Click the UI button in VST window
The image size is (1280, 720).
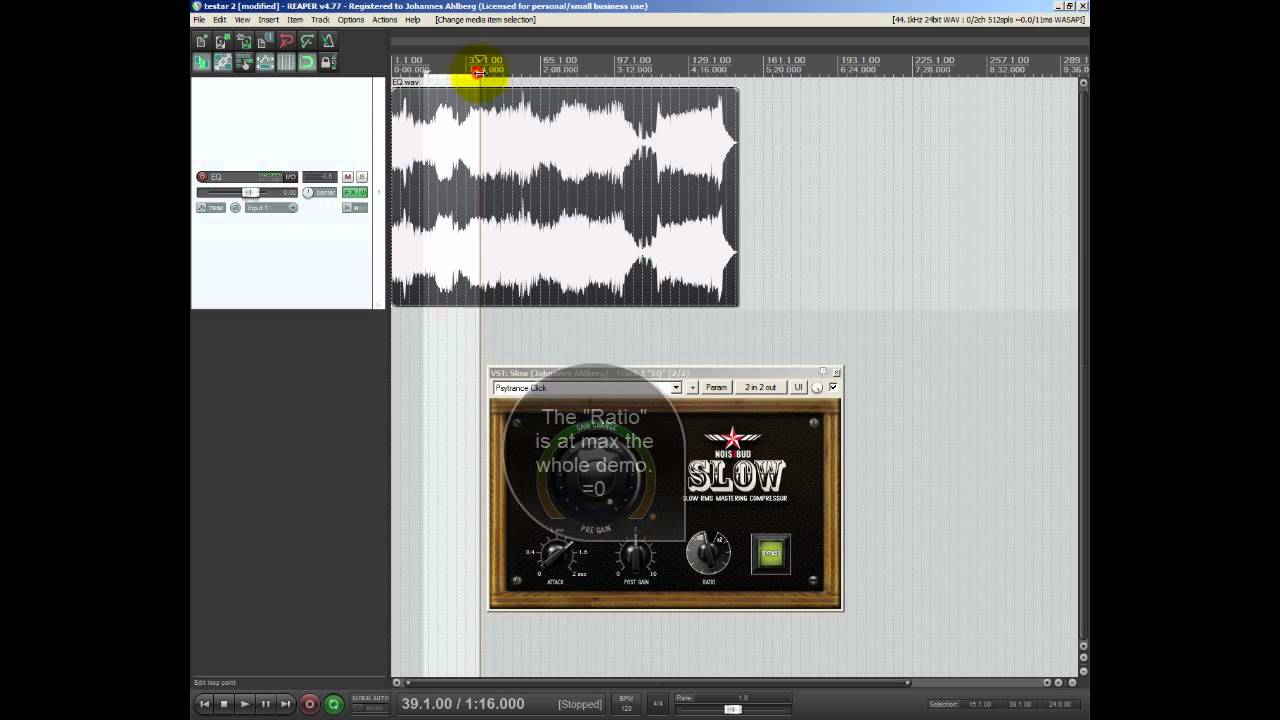798,387
